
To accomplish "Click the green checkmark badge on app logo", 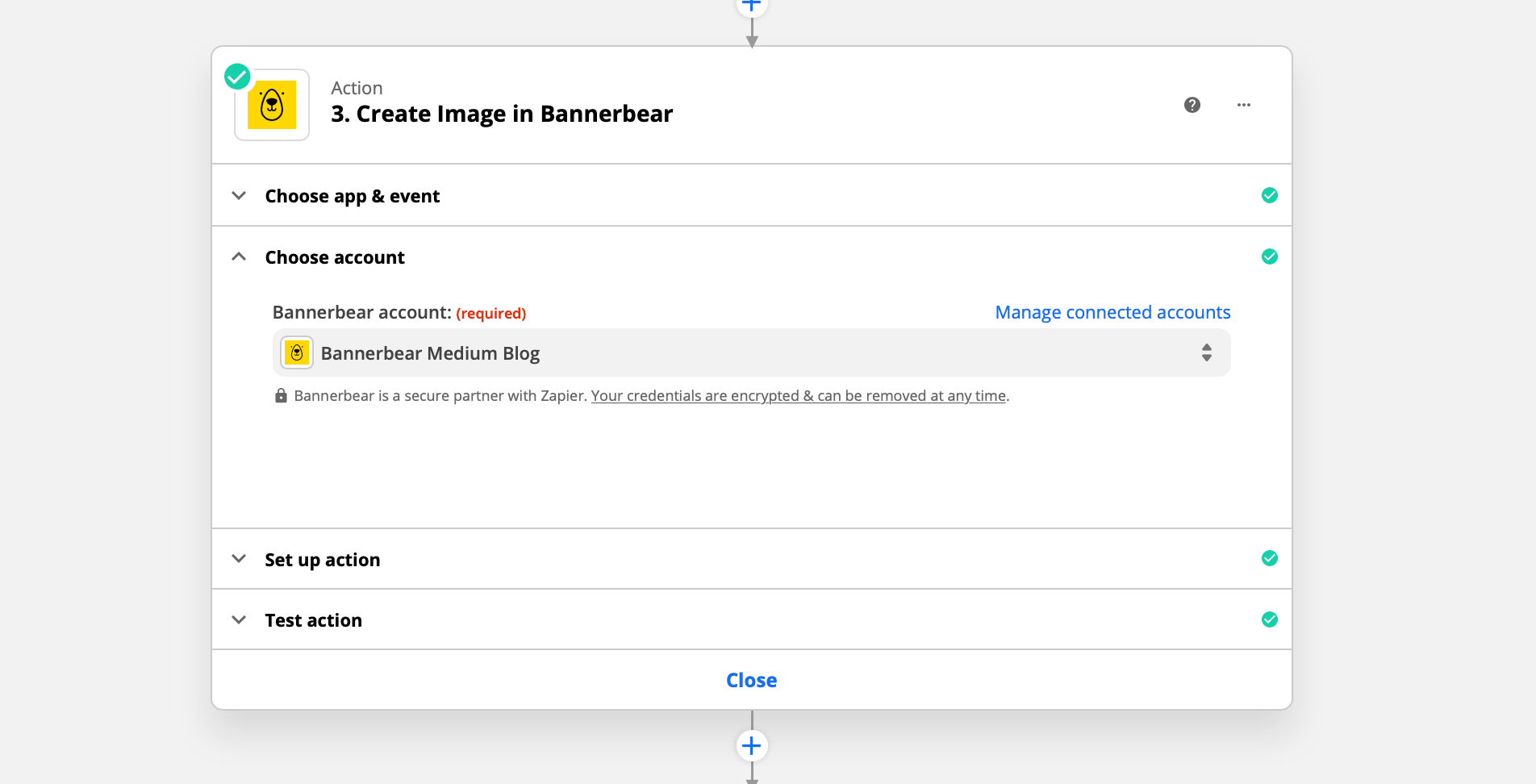I will click(237, 77).
